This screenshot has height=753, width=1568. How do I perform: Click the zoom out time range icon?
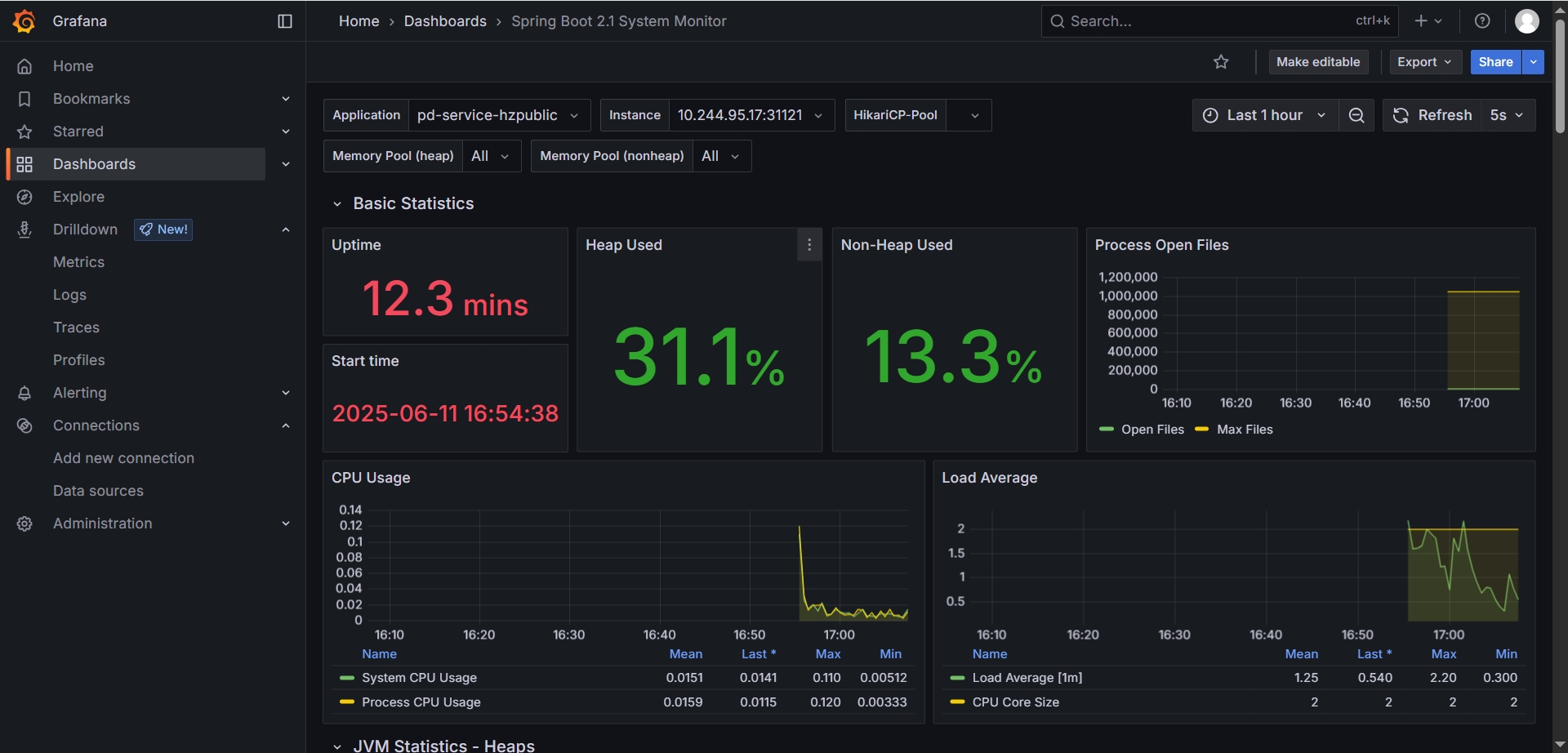1356,115
